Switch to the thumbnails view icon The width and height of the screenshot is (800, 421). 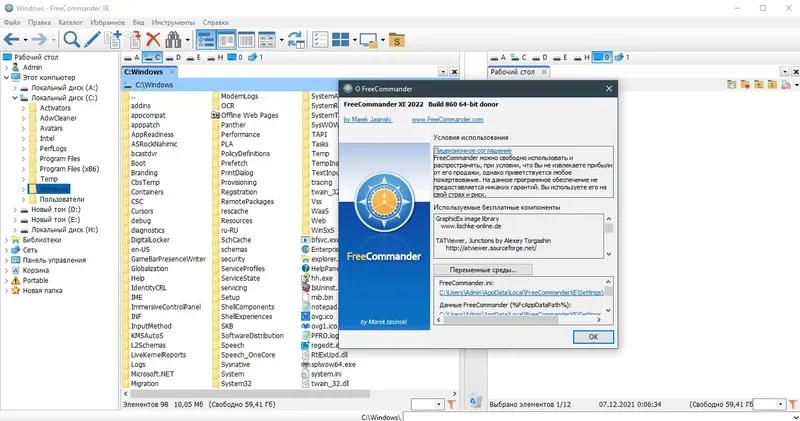(x=267, y=39)
